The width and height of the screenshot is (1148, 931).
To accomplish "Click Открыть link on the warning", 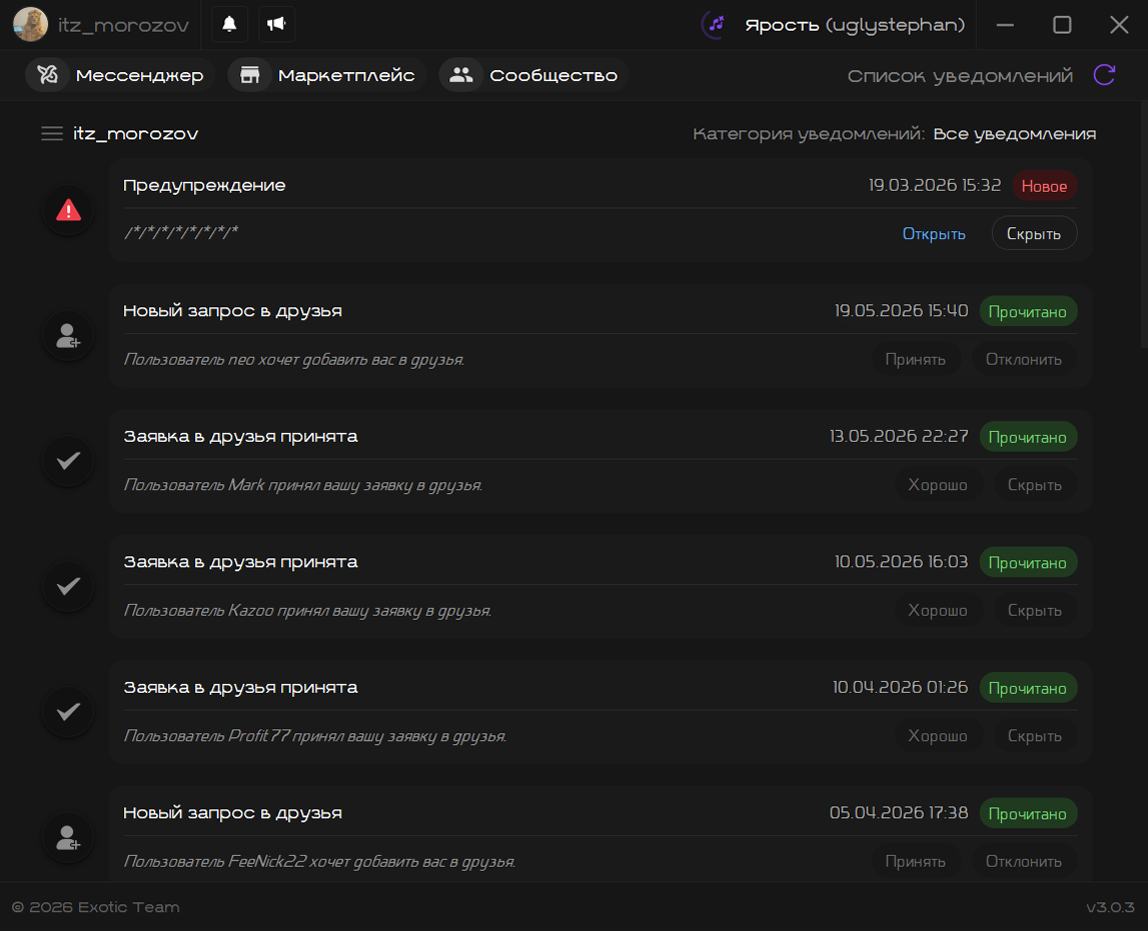I will pos(933,233).
